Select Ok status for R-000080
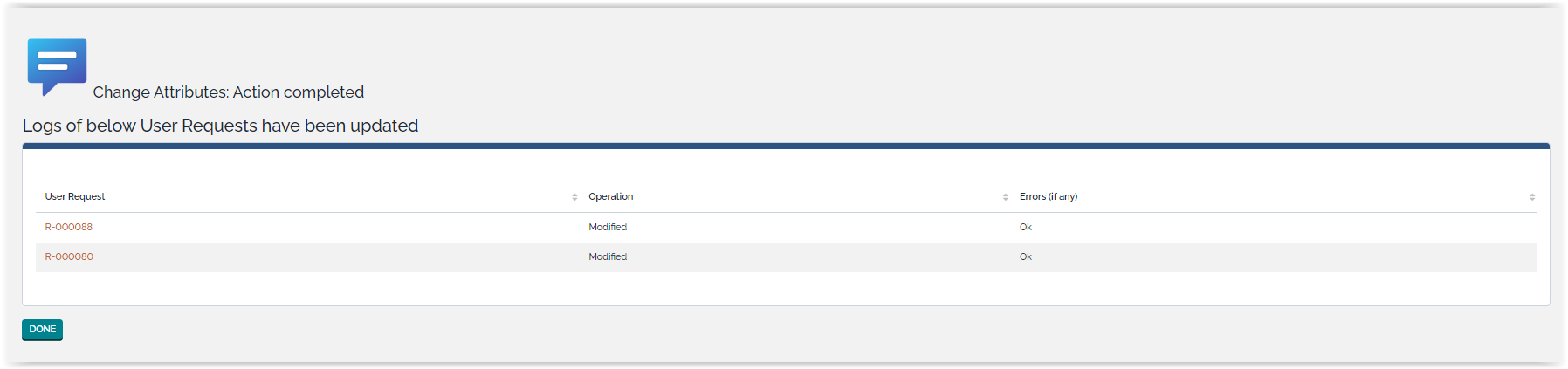Image resolution: width=1568 pixels, height=369 pixels. pos(1026,256)
